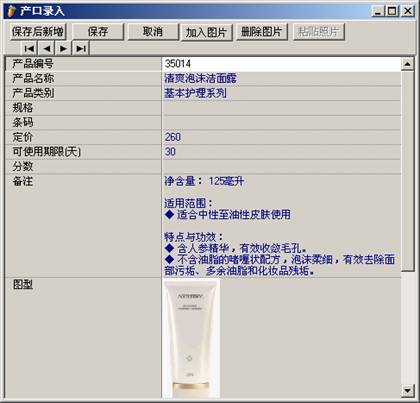Select the 产品编号 field with 35014

pos(281,64)
